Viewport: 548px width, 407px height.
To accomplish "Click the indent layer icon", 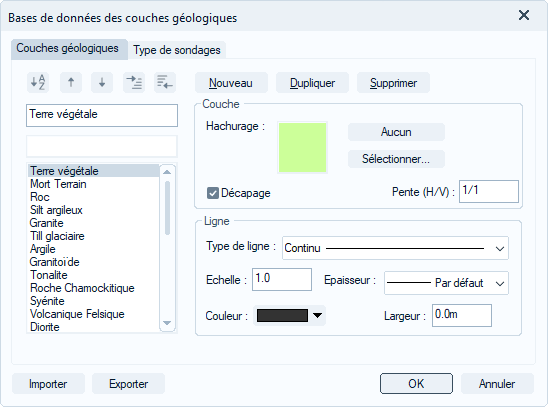I will coord(134,83).
